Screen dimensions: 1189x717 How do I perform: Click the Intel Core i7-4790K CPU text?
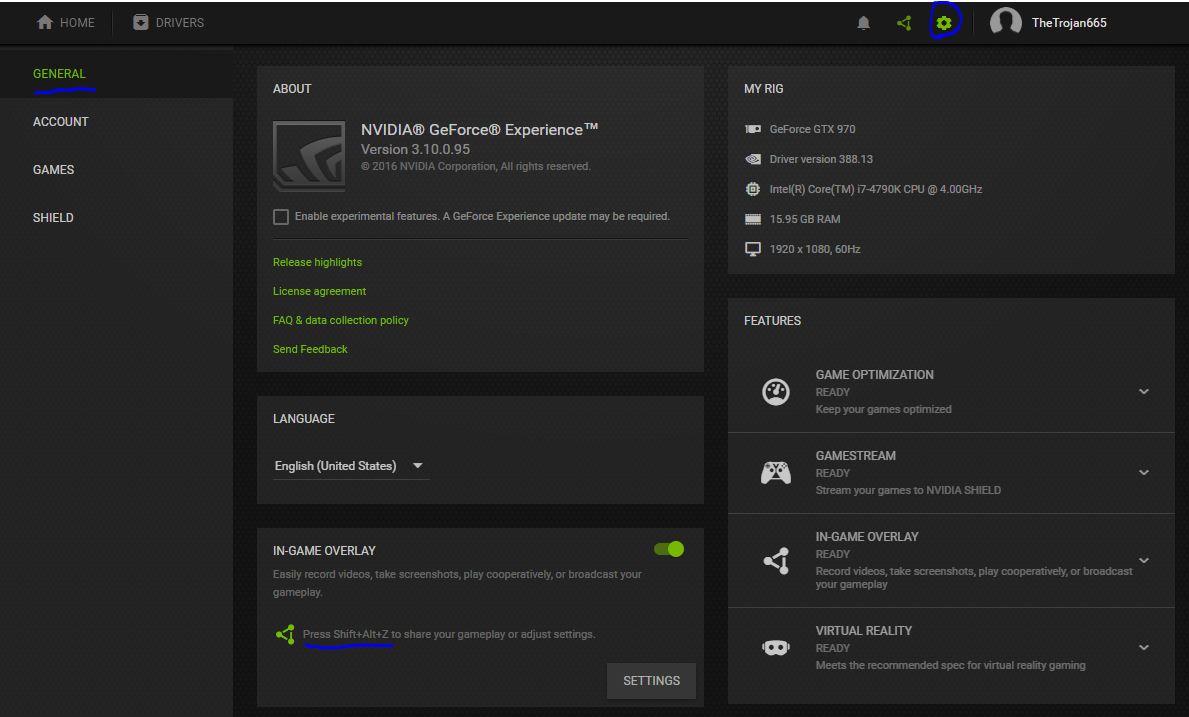coord(875,189)
